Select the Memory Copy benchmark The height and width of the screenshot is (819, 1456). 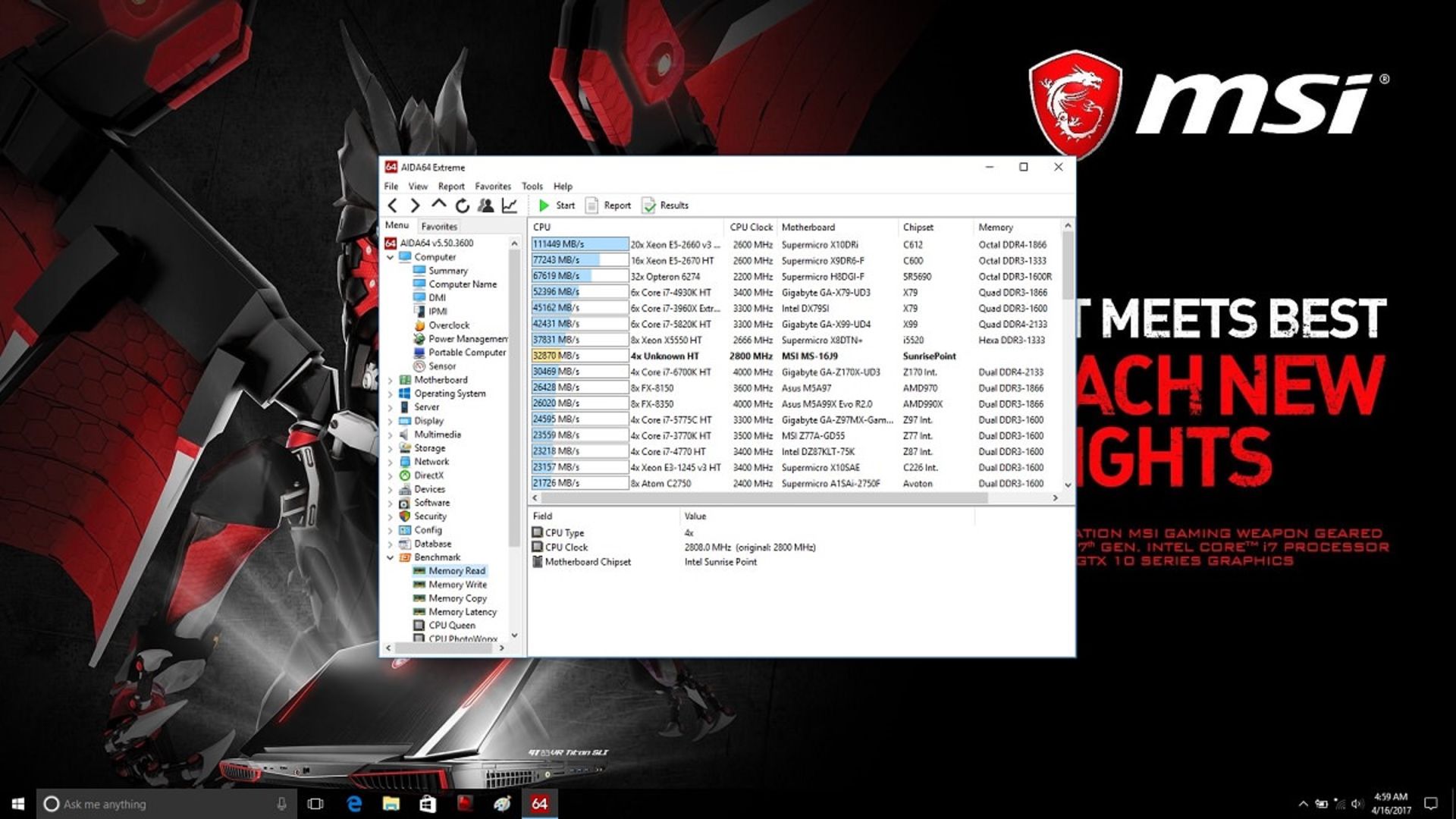pos(457,598)
